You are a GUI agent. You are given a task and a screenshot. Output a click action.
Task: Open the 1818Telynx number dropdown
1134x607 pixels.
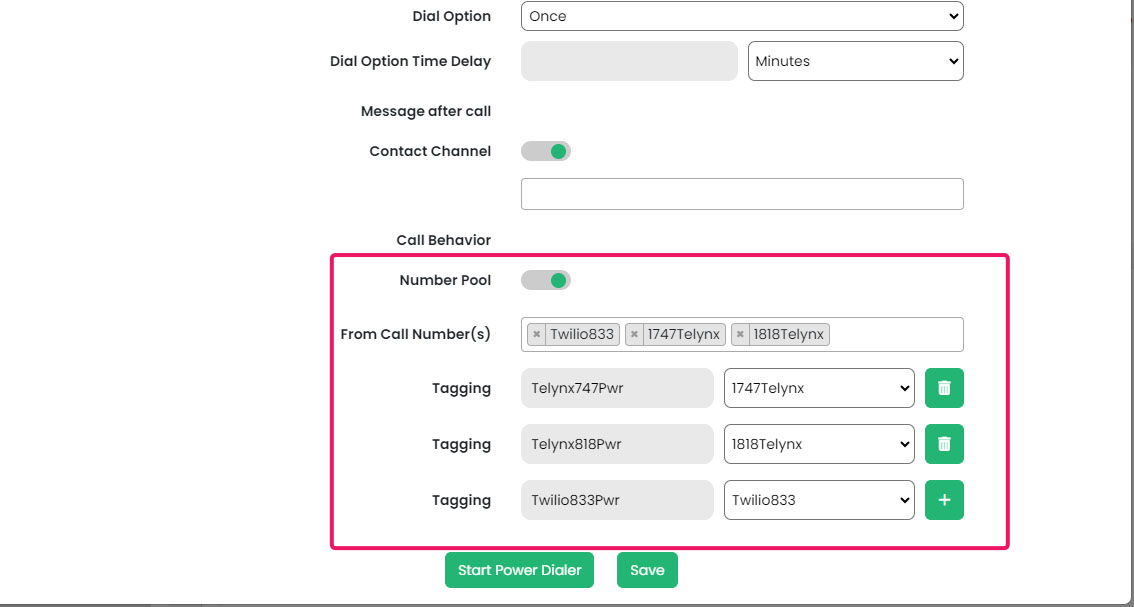tap(819, 444)
